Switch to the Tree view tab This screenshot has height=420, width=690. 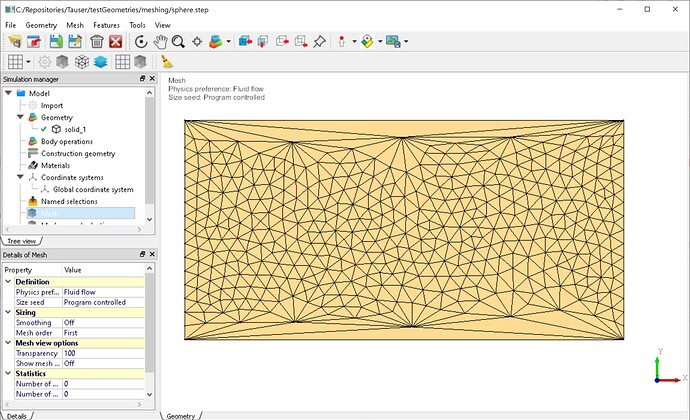pos(22,241)
